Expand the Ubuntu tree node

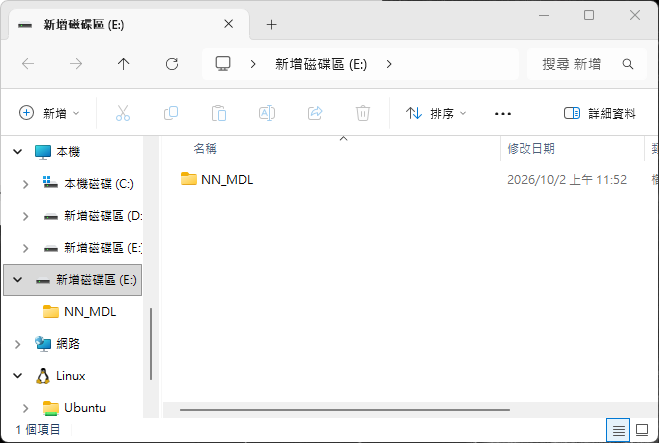coord(26,408)
